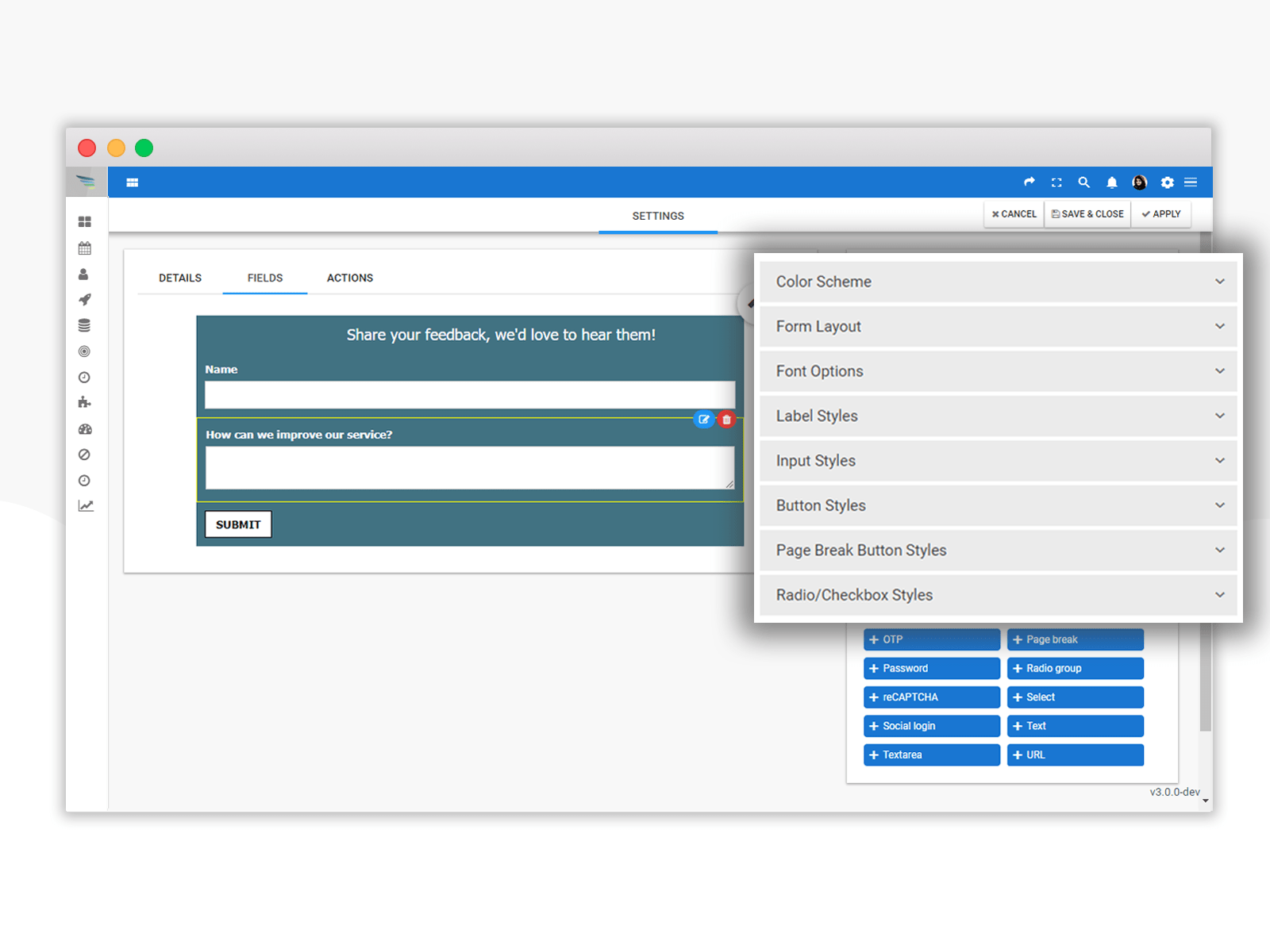This screenshot has height=952, width=1270.
Task: Add a URL field
Action: point(1076,754)
